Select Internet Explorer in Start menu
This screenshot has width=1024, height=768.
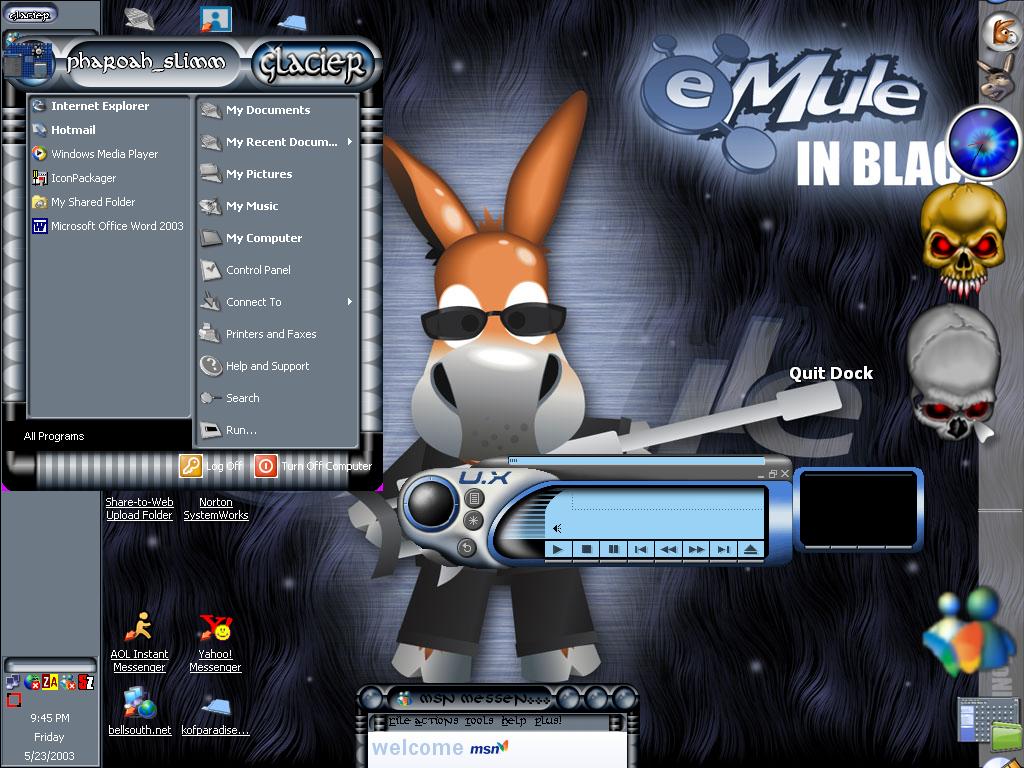pyautogui.click(x=100, y=106)
